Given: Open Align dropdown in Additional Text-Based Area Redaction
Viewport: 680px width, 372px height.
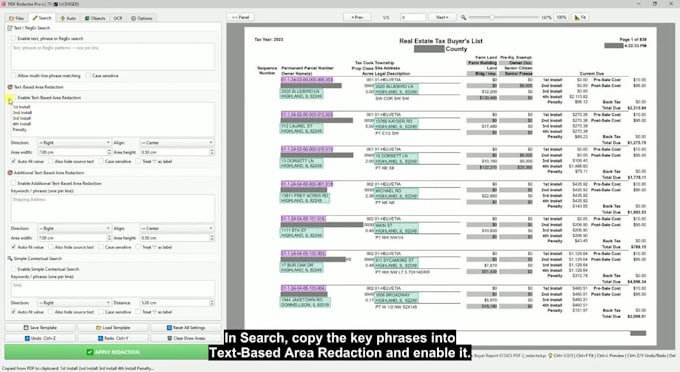Looking at the screenshot, I should [177, 228].
